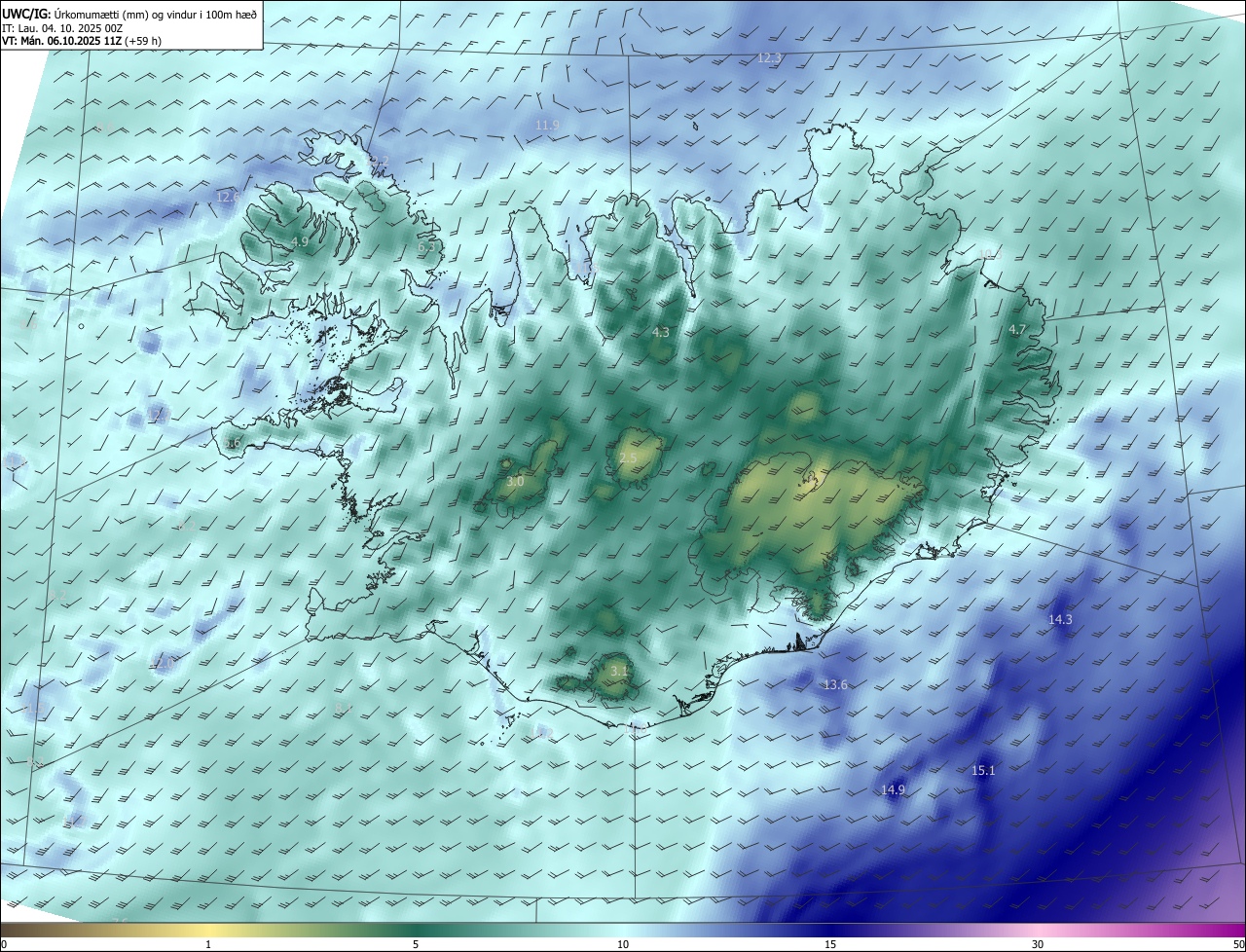Click the "15" tick on the color scale

[830, 944]
